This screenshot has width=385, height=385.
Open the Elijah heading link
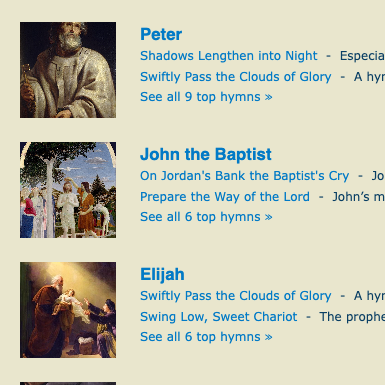(x=162, y=274)
